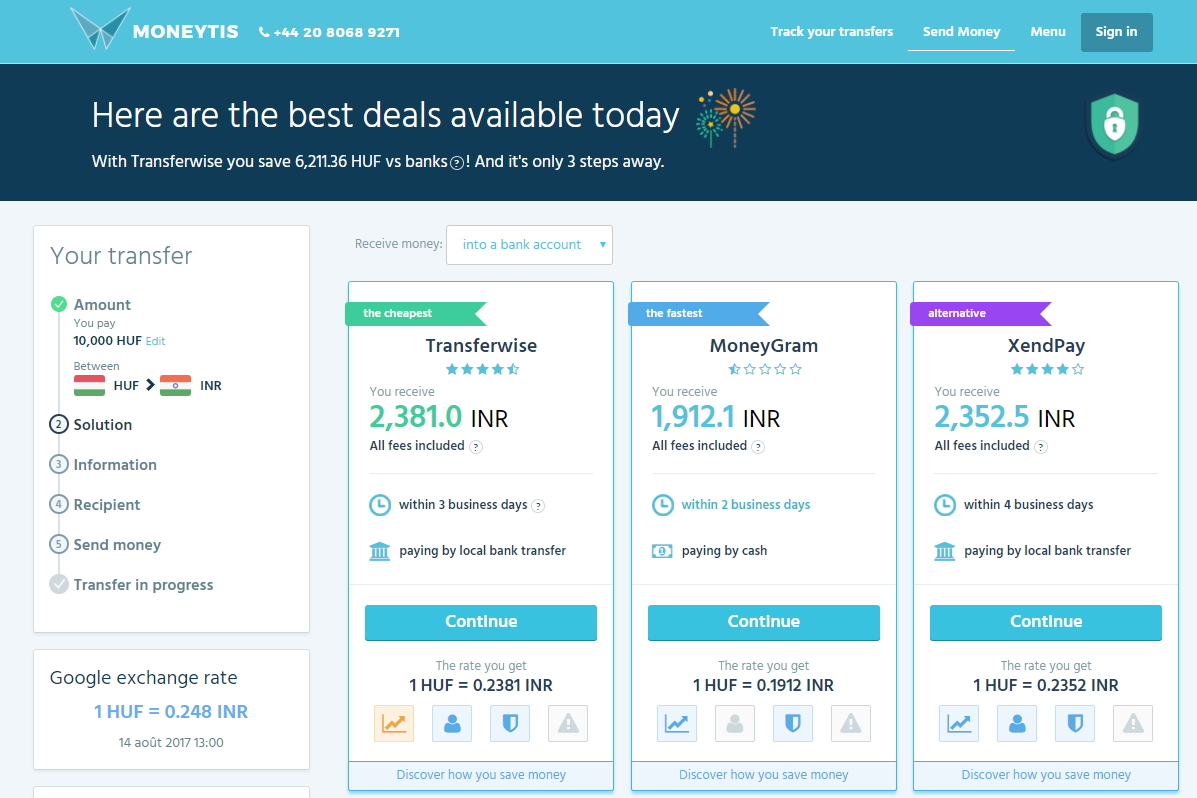This screenshot has height=798, width=1197.
Task: Click 'the fastest' ribbon label
Action: point(674,313)
